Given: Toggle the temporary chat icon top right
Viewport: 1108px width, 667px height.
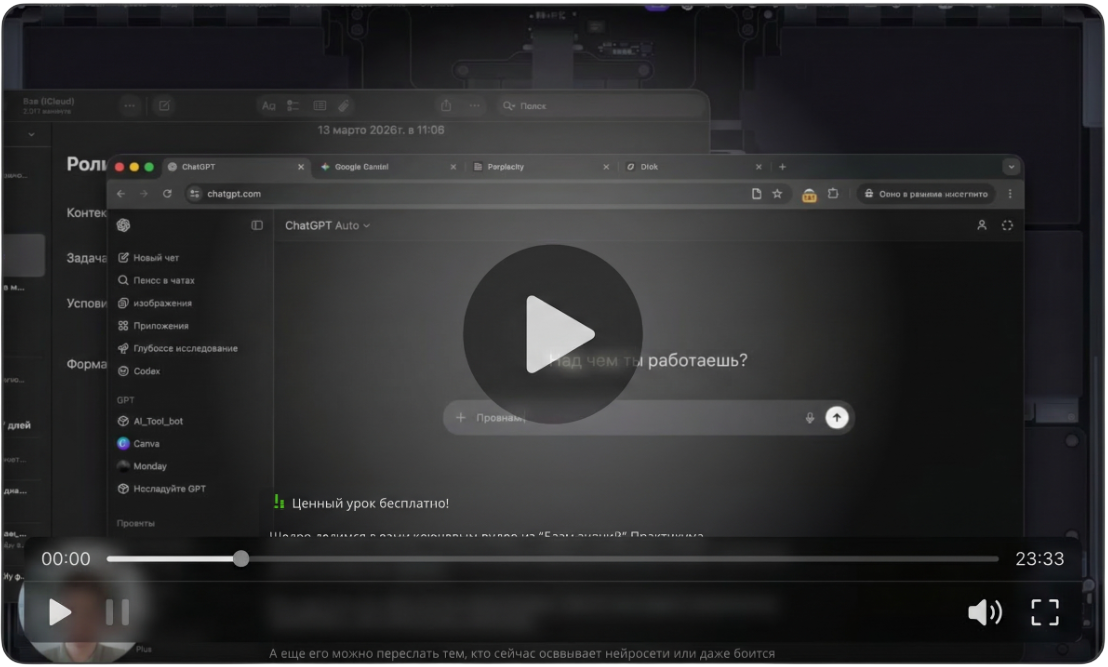Looking at the screenshot, I should (1007, 226).
